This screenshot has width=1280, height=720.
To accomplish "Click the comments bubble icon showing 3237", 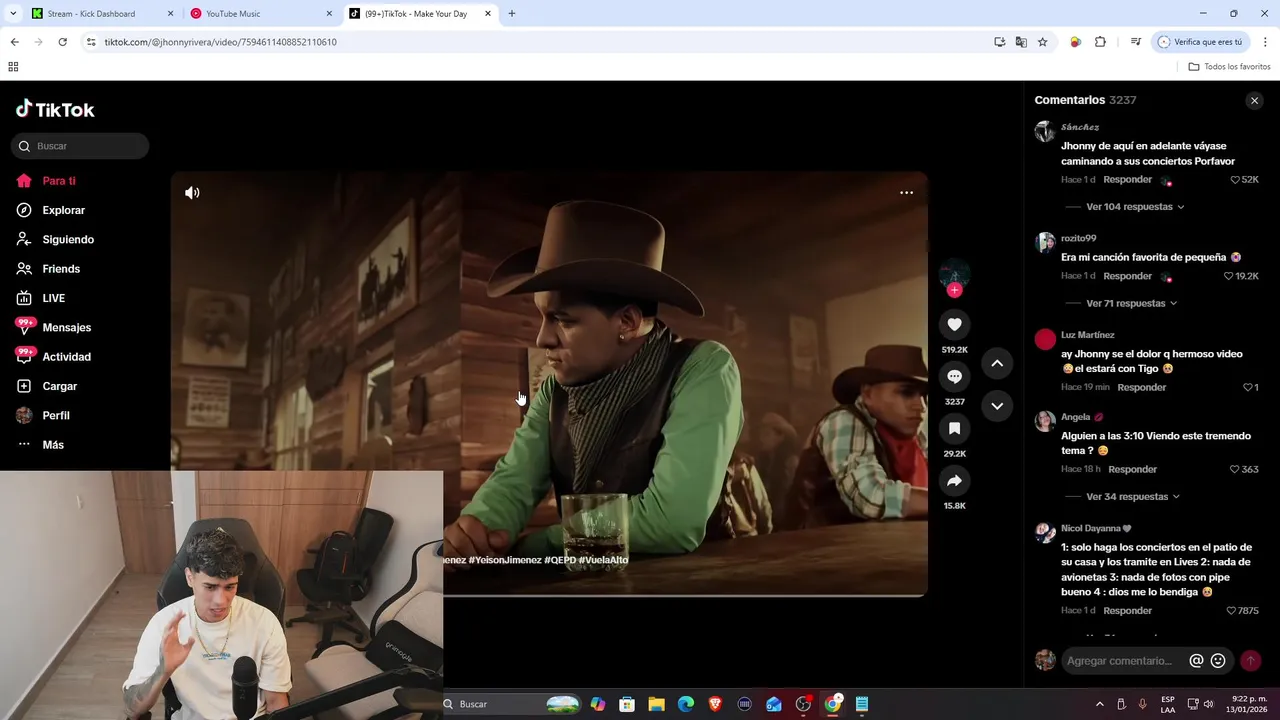I will [x=954, y=377].
